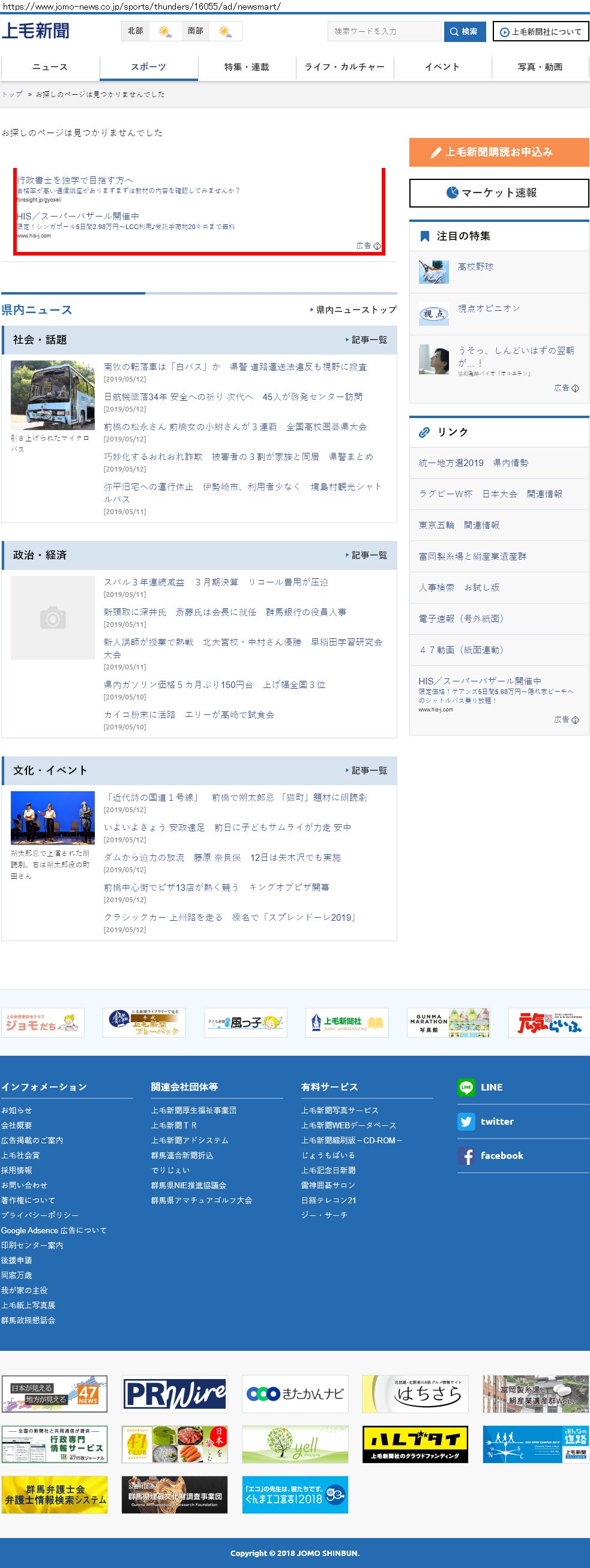The width and height of the screenshot is (590, 1568).
Task: Click the northern area weather icon
Action: [x=165, y=32]
